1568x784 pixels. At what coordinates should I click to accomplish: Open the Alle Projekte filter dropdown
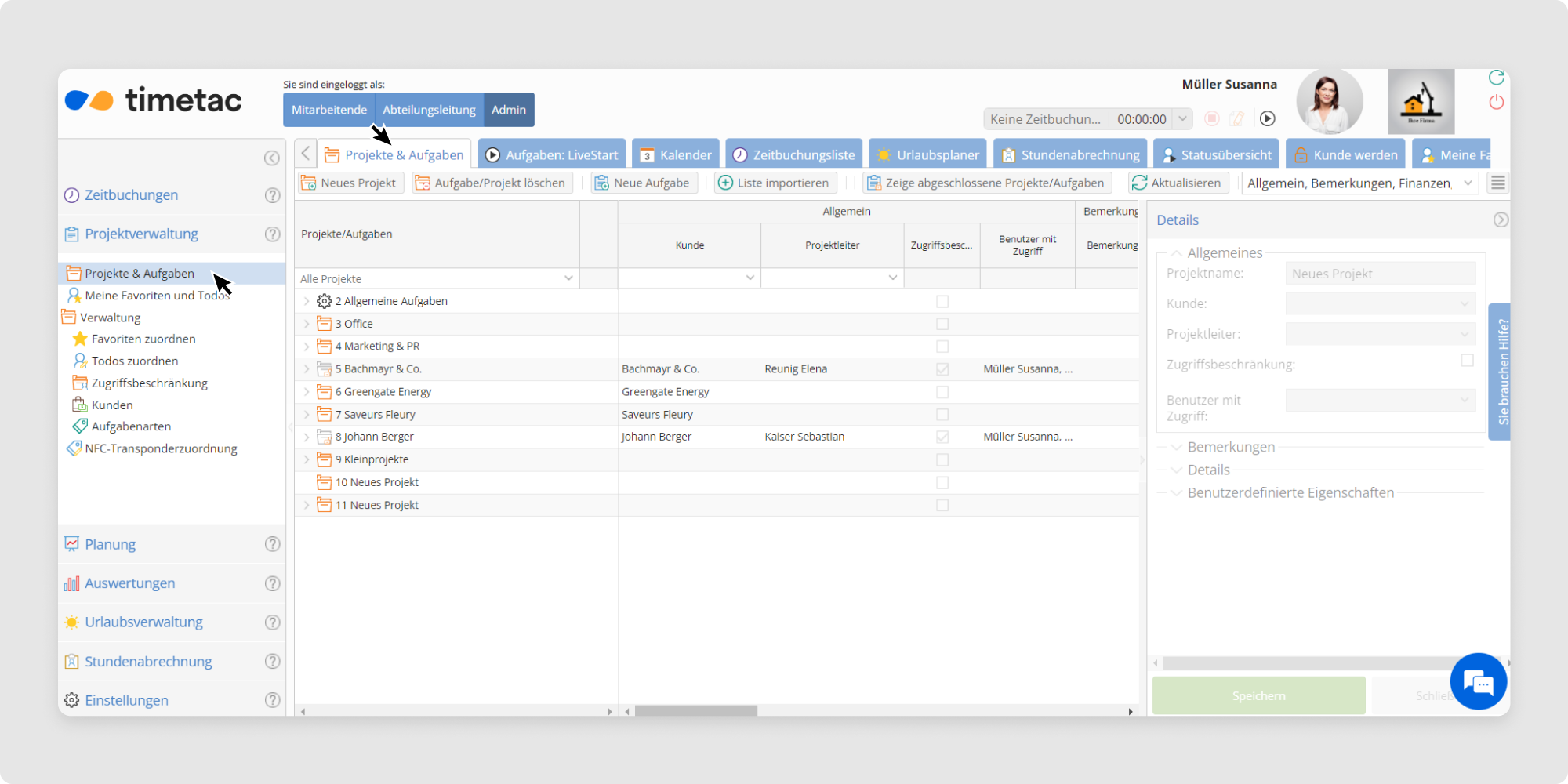point(568,278)
